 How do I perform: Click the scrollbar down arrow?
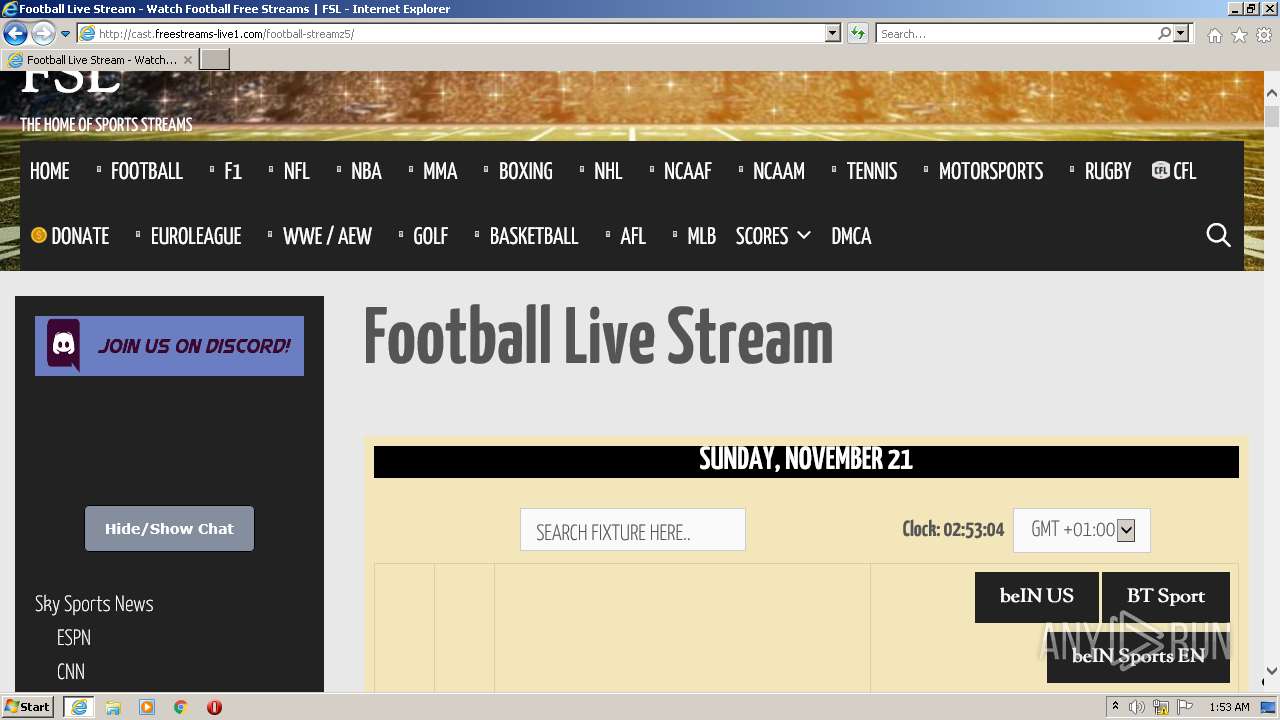coord(1272,672)
